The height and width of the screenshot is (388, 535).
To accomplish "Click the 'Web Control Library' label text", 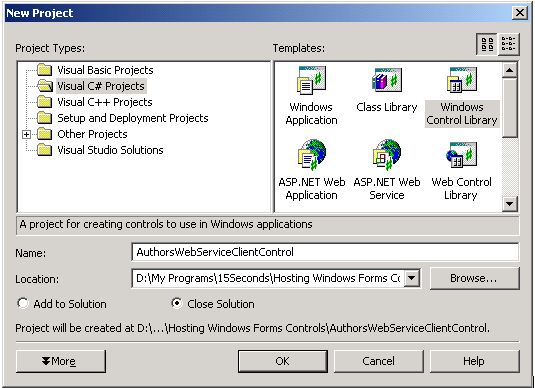I will [461, 188].
